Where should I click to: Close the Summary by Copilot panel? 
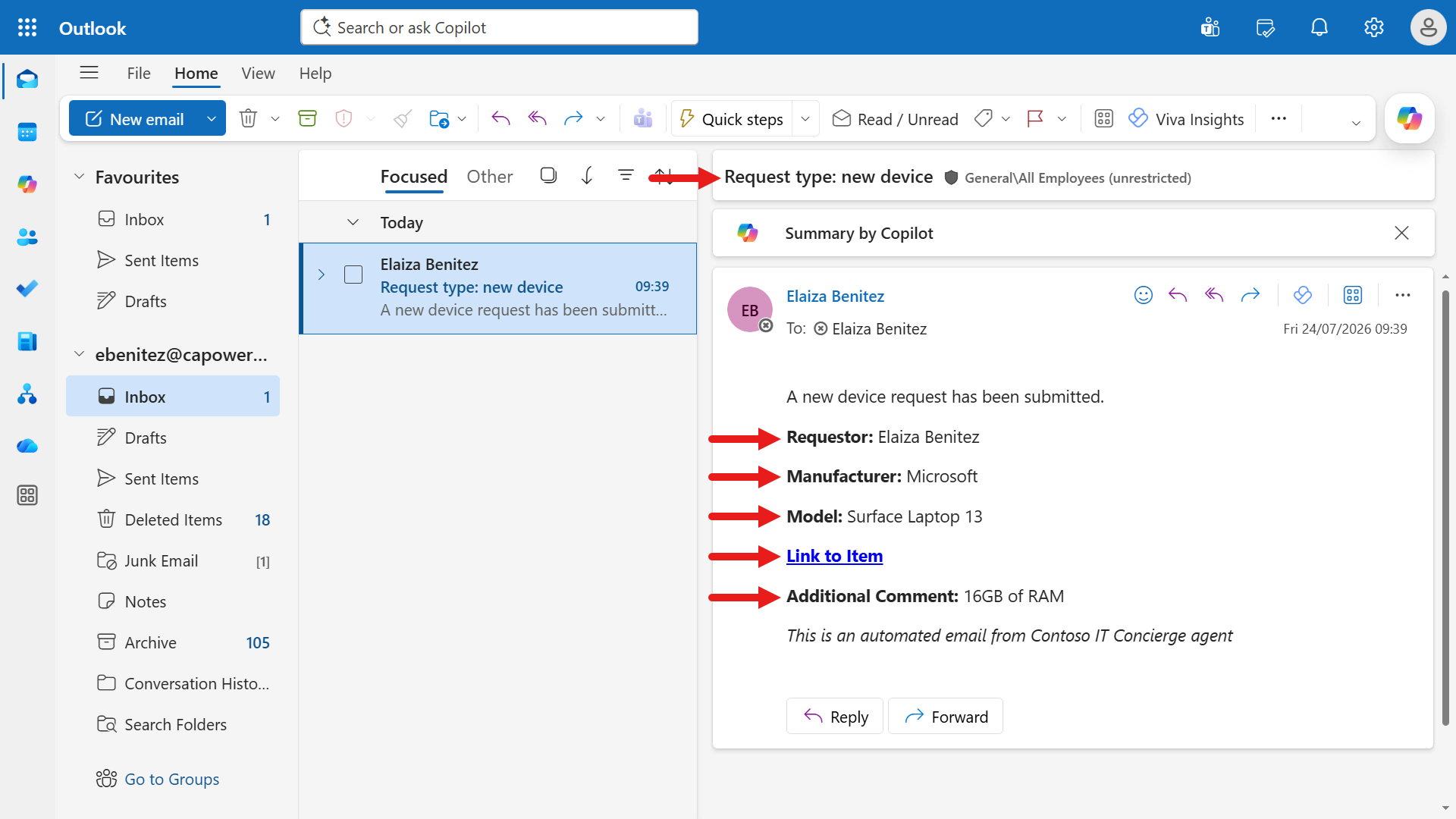(x=1401, y=233)
